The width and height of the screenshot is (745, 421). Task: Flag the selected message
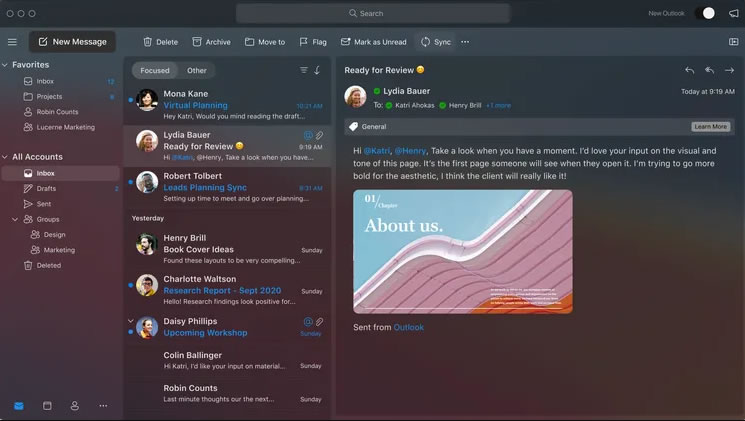click(313, 42)
